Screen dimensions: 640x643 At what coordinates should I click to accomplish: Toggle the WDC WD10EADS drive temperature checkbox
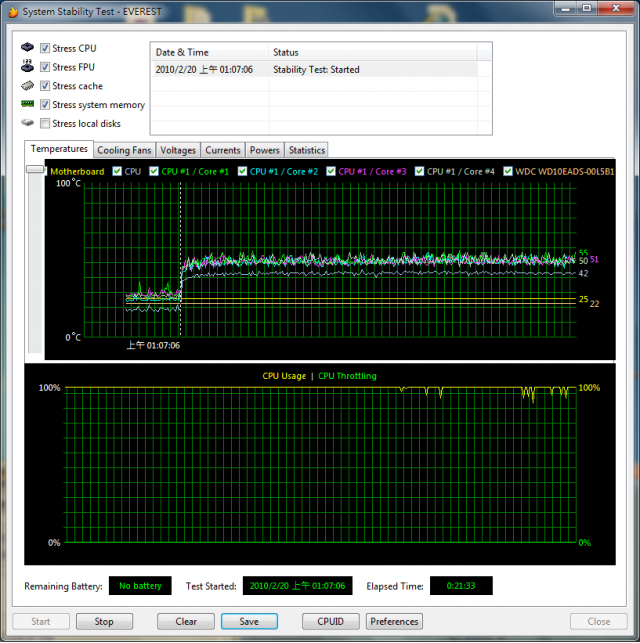pos(508,171)
